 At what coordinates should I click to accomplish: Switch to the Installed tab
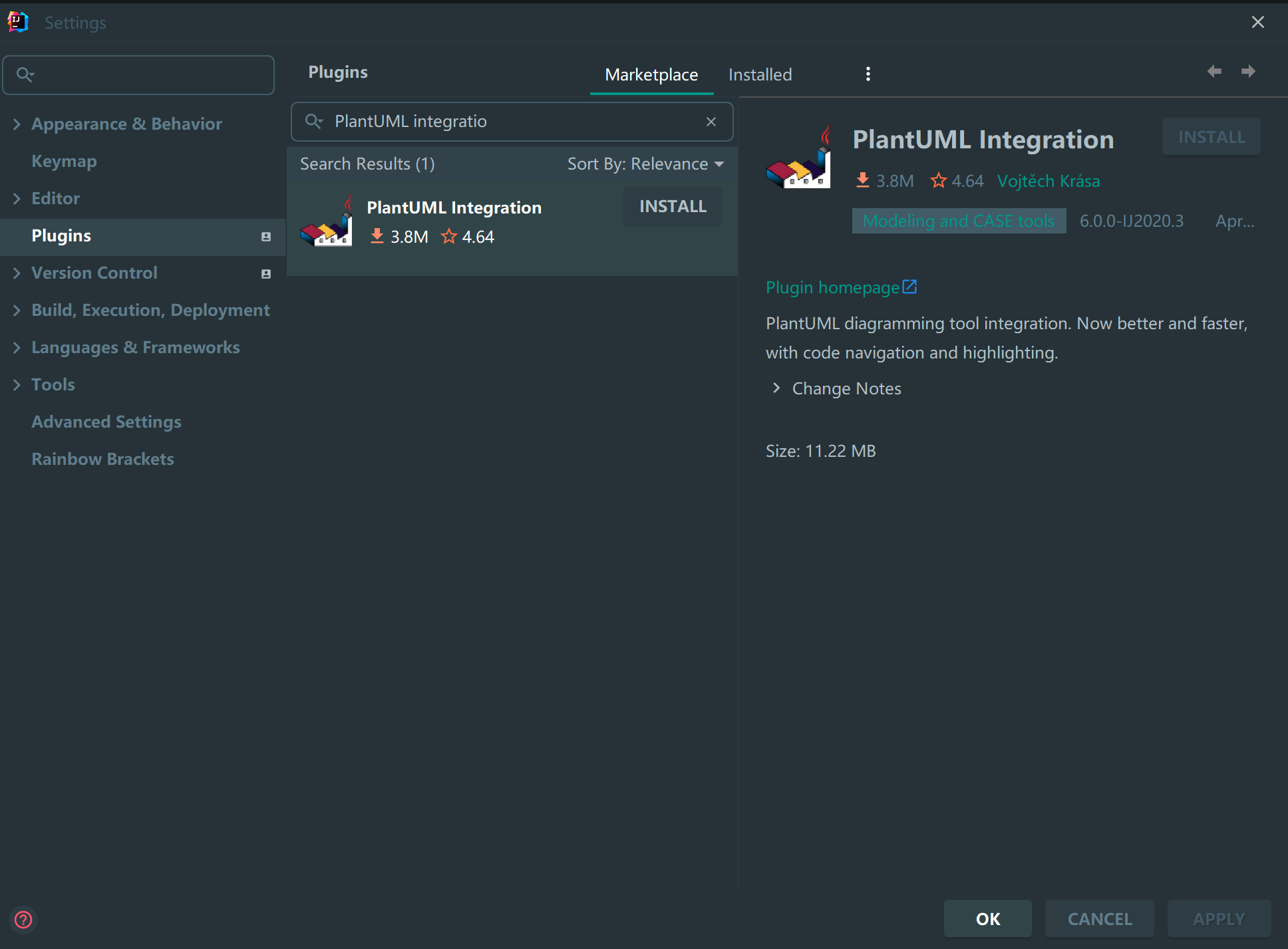760,74
